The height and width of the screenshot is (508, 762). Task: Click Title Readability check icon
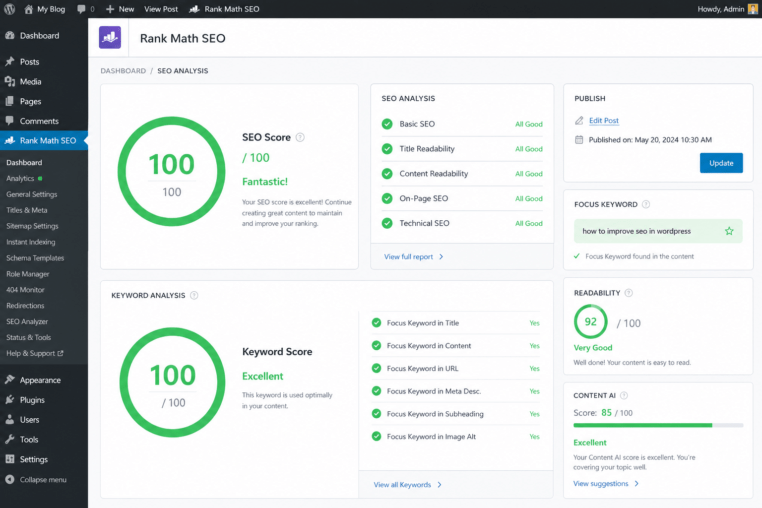pyautogui.click(x=387, y=149)
